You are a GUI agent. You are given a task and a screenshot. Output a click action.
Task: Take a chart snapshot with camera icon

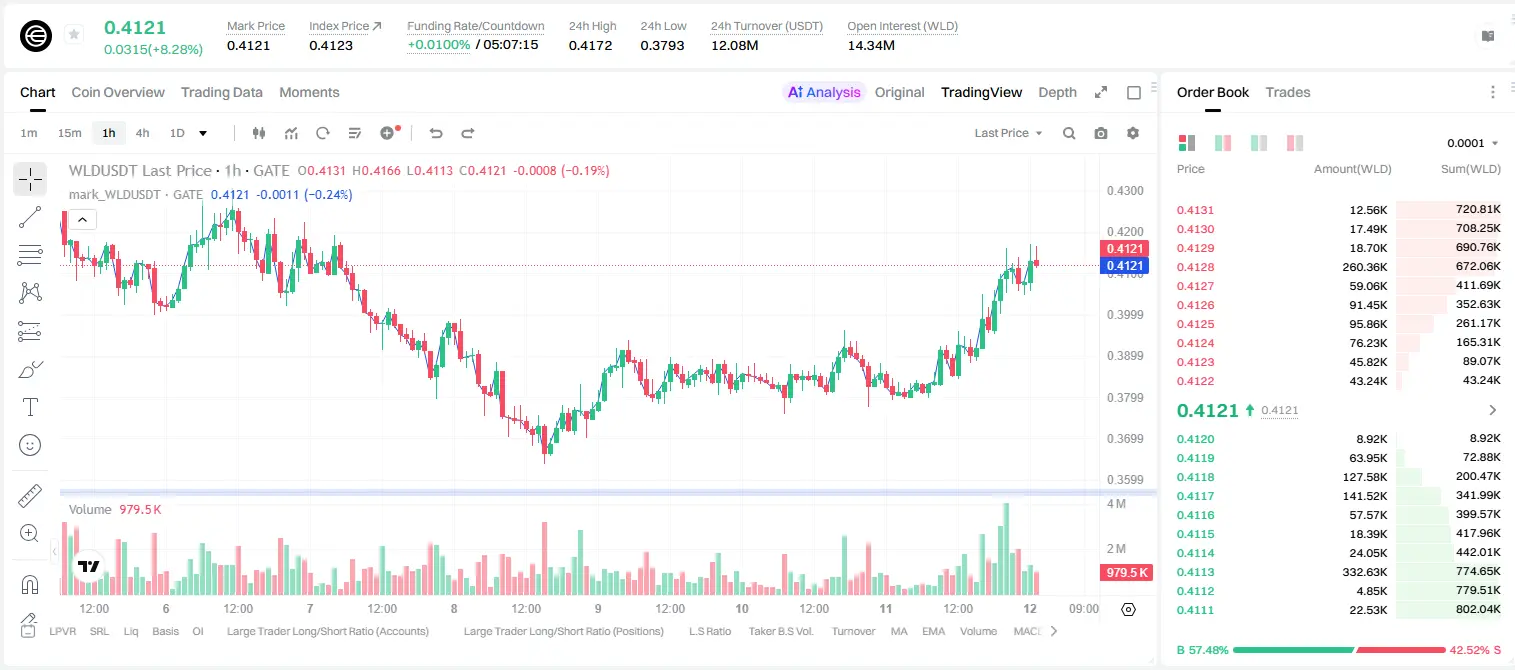pos(1101,133)
